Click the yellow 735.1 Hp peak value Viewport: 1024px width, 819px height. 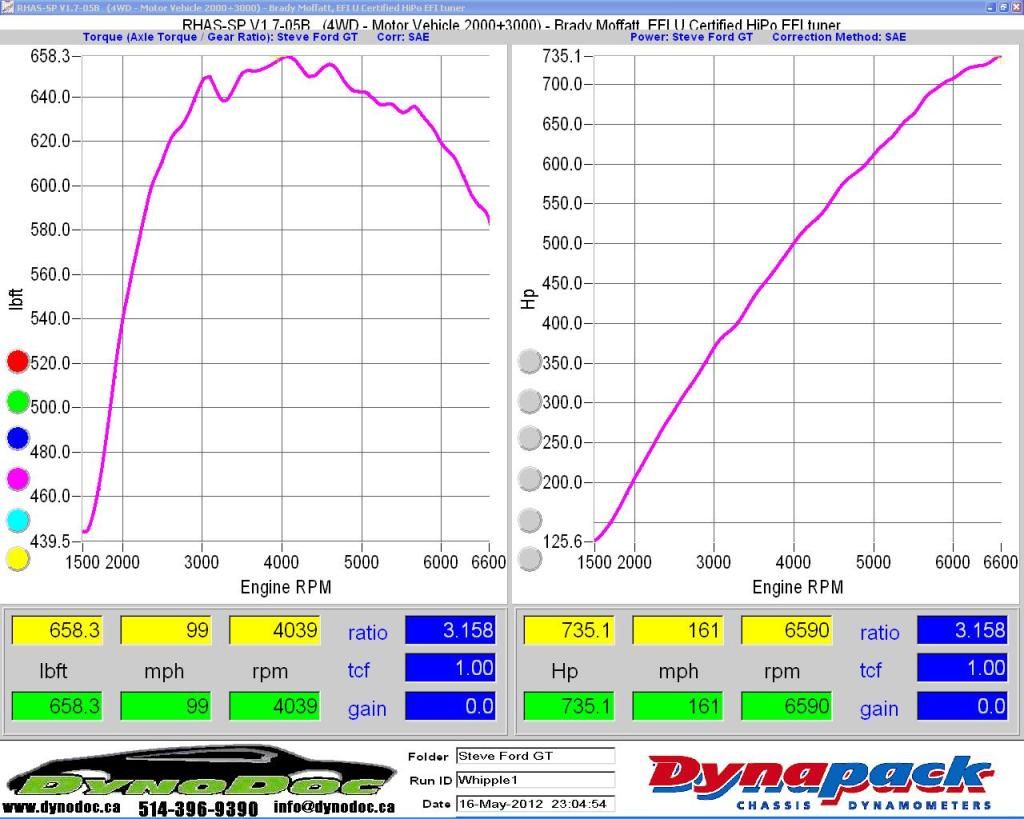pos(569,630)
